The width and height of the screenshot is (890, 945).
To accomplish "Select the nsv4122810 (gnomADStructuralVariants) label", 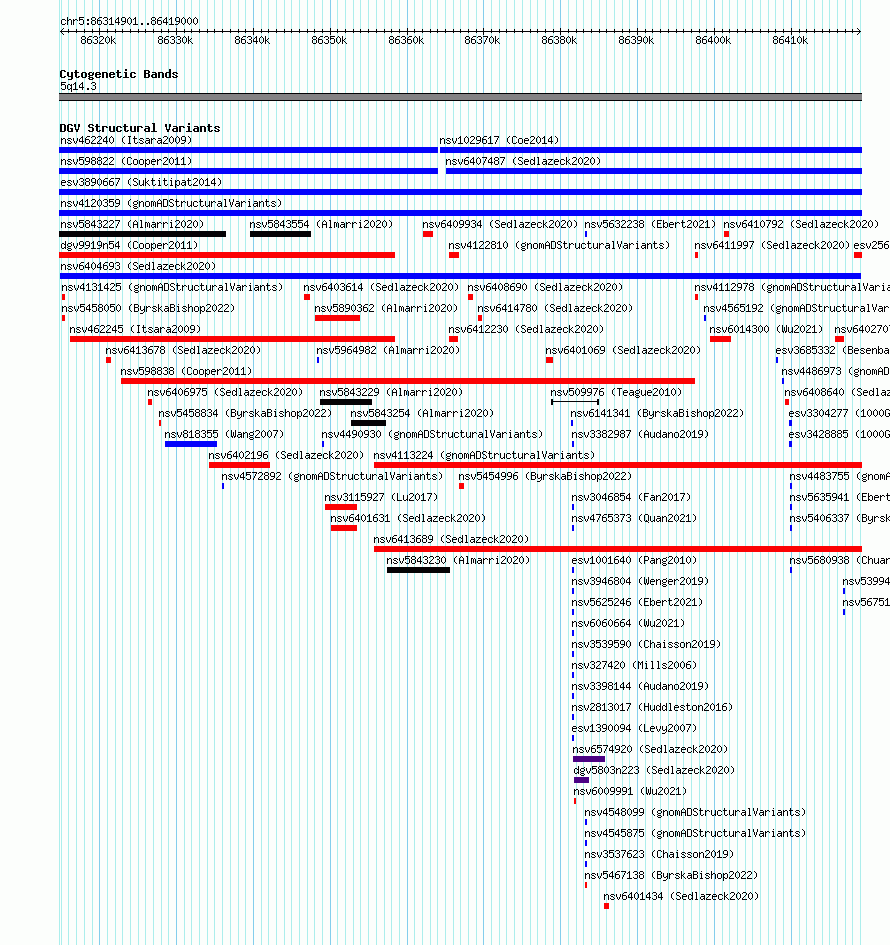I will click(559, 245).
